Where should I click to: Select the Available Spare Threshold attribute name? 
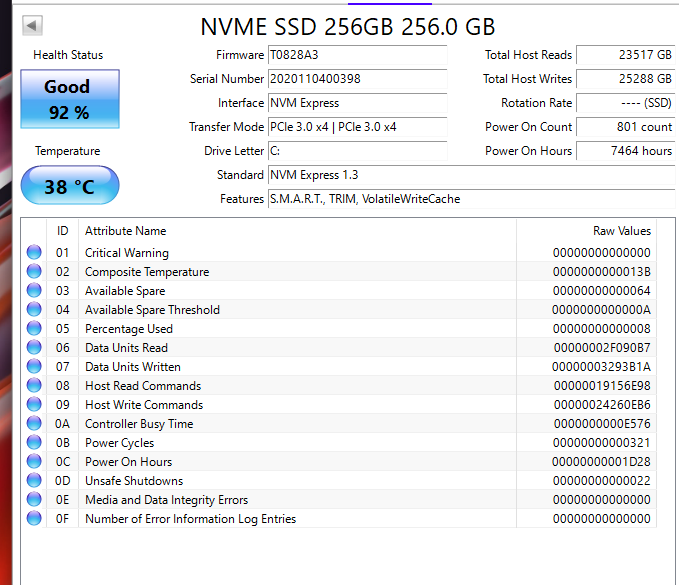point(152,310)
